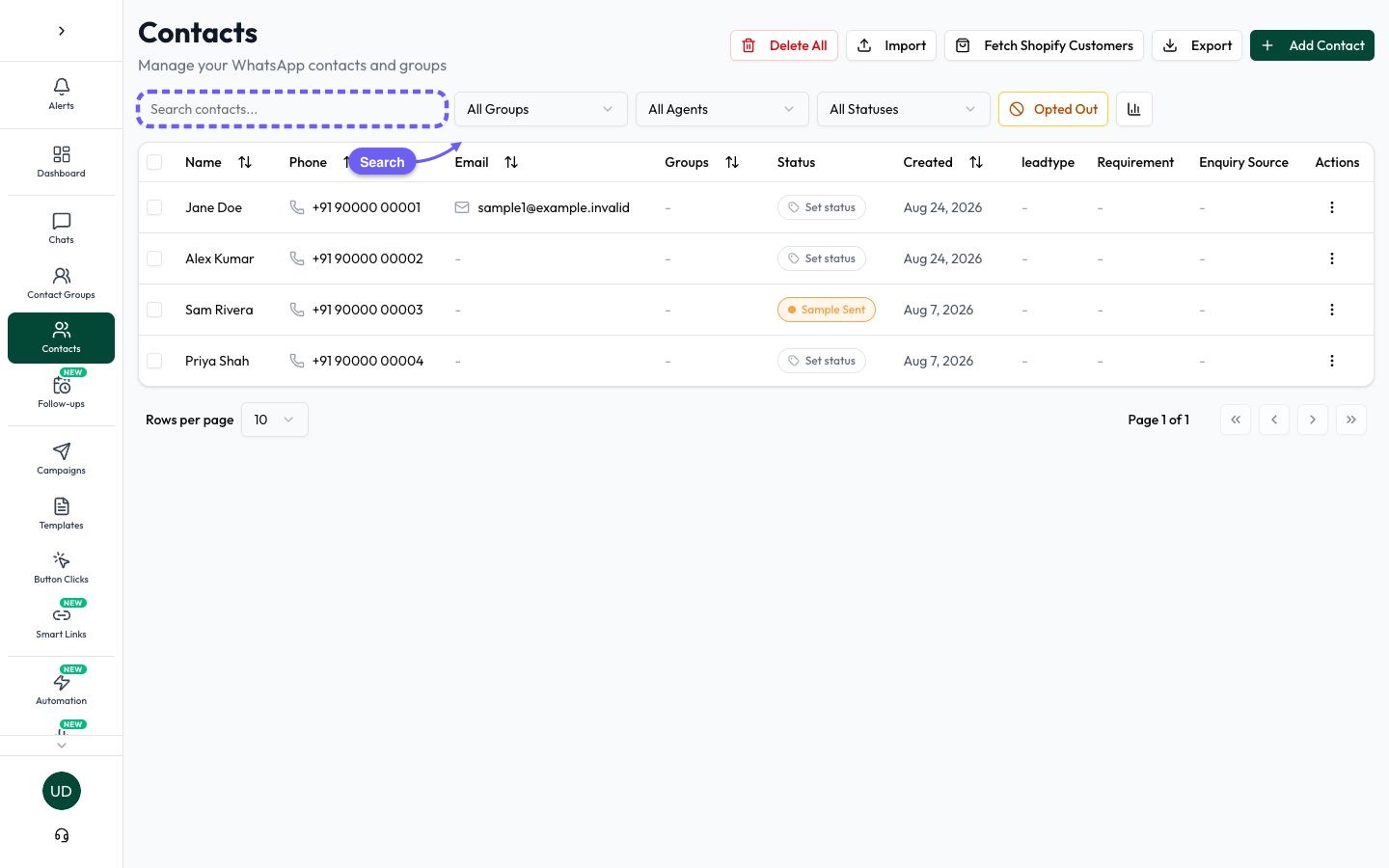Open the chart statistics icon button
This screenshot has height=868, width=1389.
pos(1134,109)
